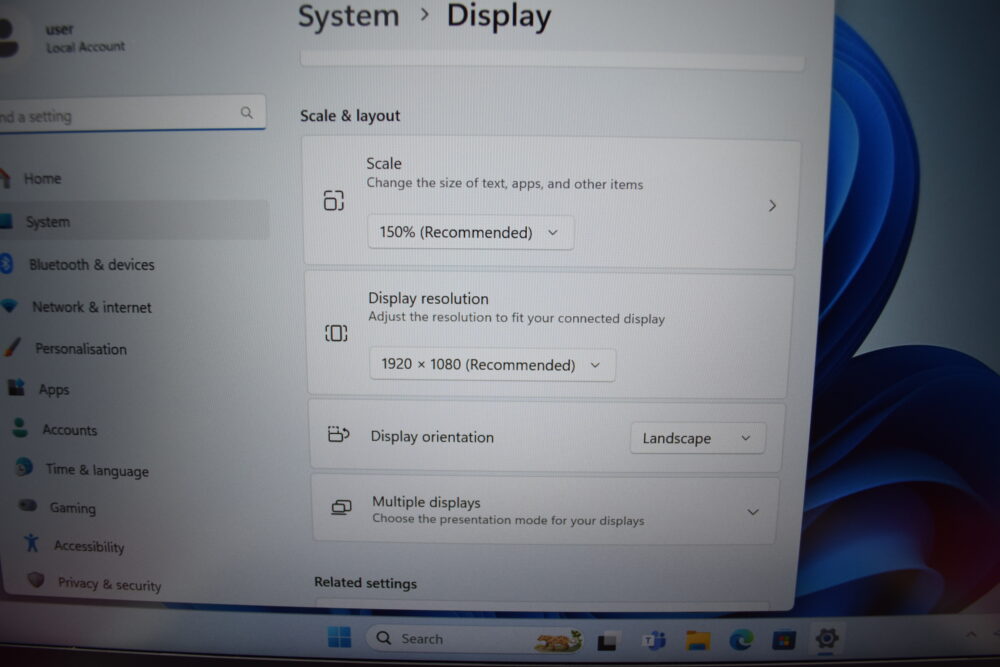The image size is (1000, 667).
Task: Click the Multiple displays icon
Action: click(x=341, y=508)
